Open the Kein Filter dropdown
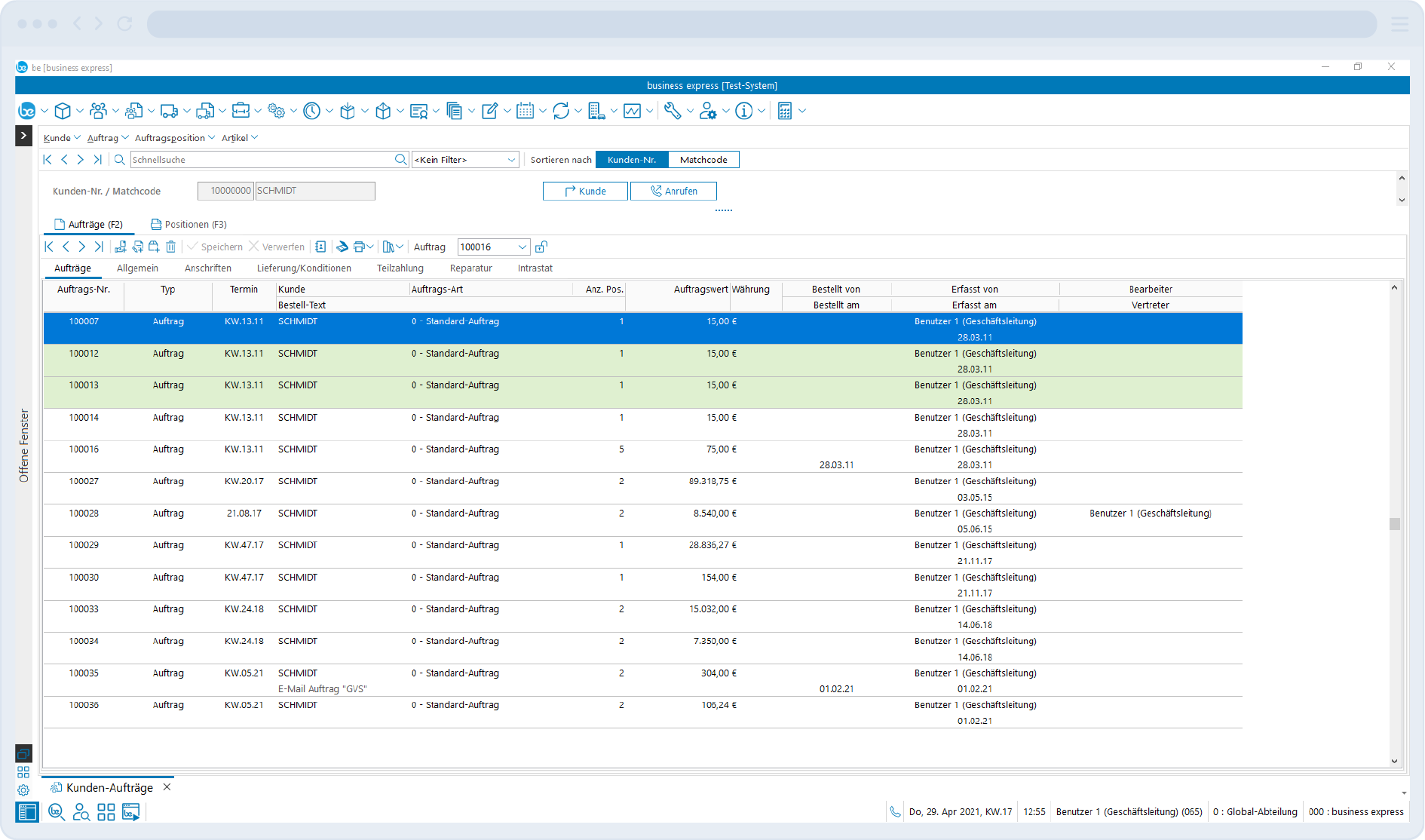 [511, 160]
